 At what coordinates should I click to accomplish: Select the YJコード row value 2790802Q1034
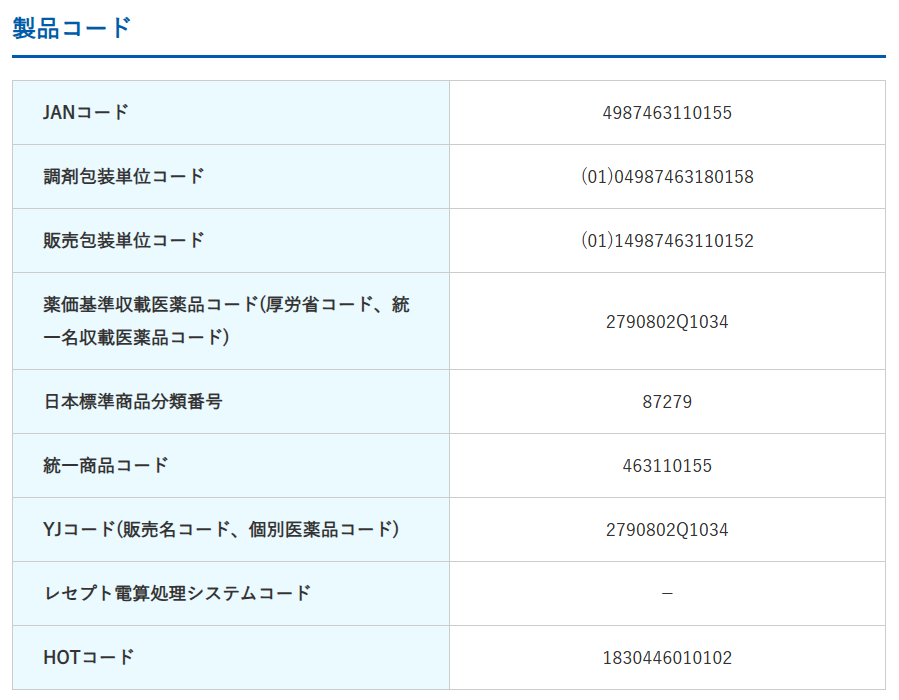pos(667,530)
